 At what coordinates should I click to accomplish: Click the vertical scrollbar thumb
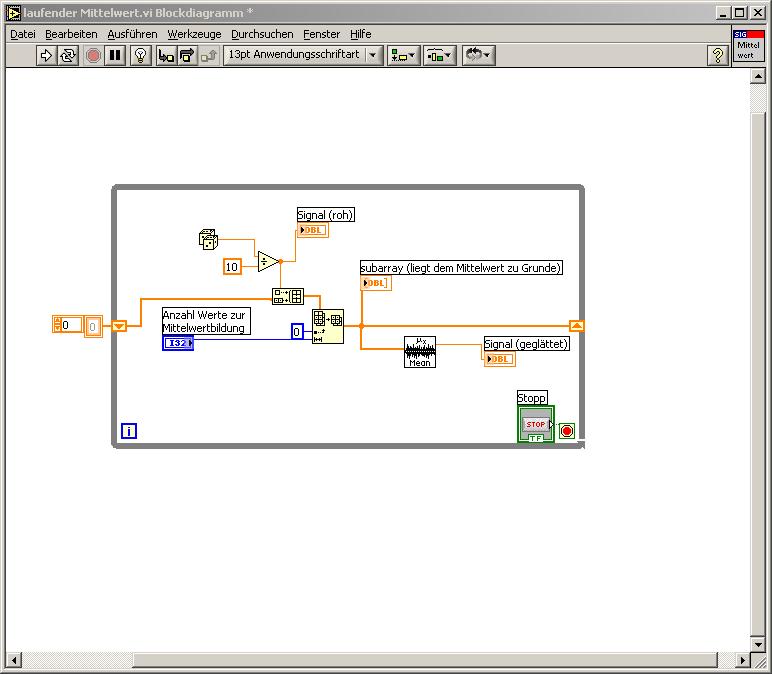pos(758,374)
